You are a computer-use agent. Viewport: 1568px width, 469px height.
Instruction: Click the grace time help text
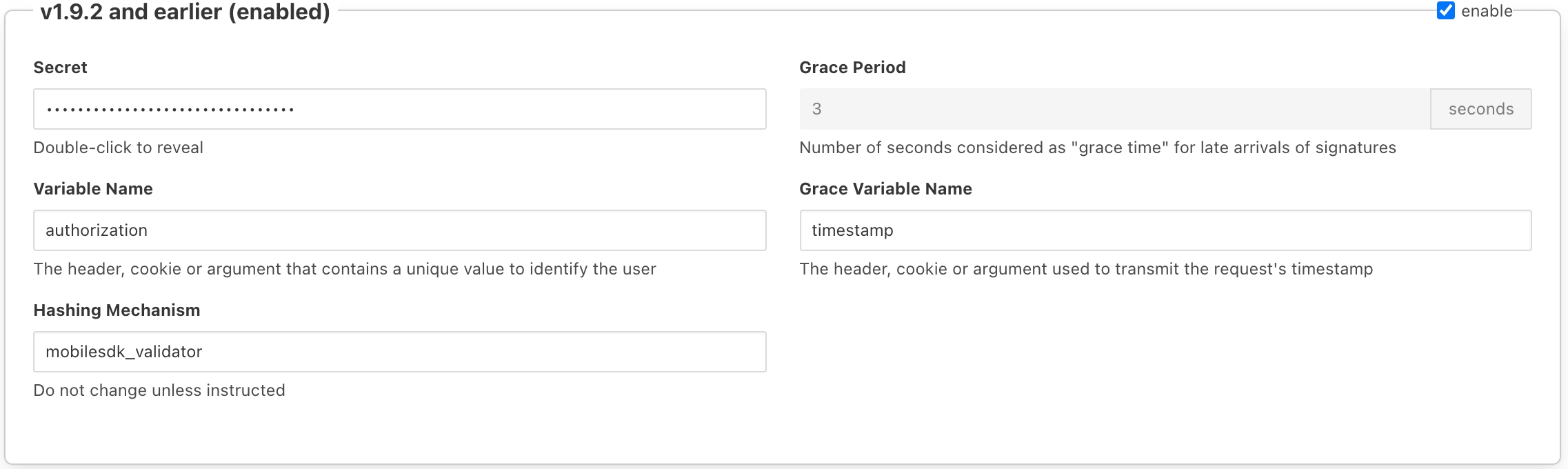(1097, 148)
